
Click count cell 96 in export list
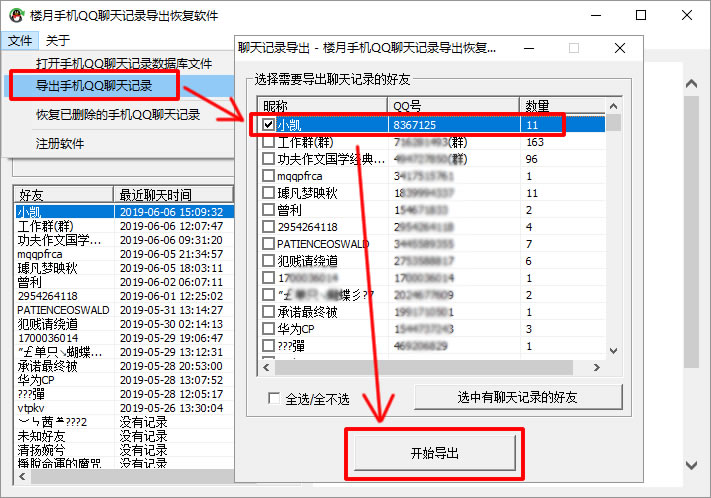[x=531, y=159]
